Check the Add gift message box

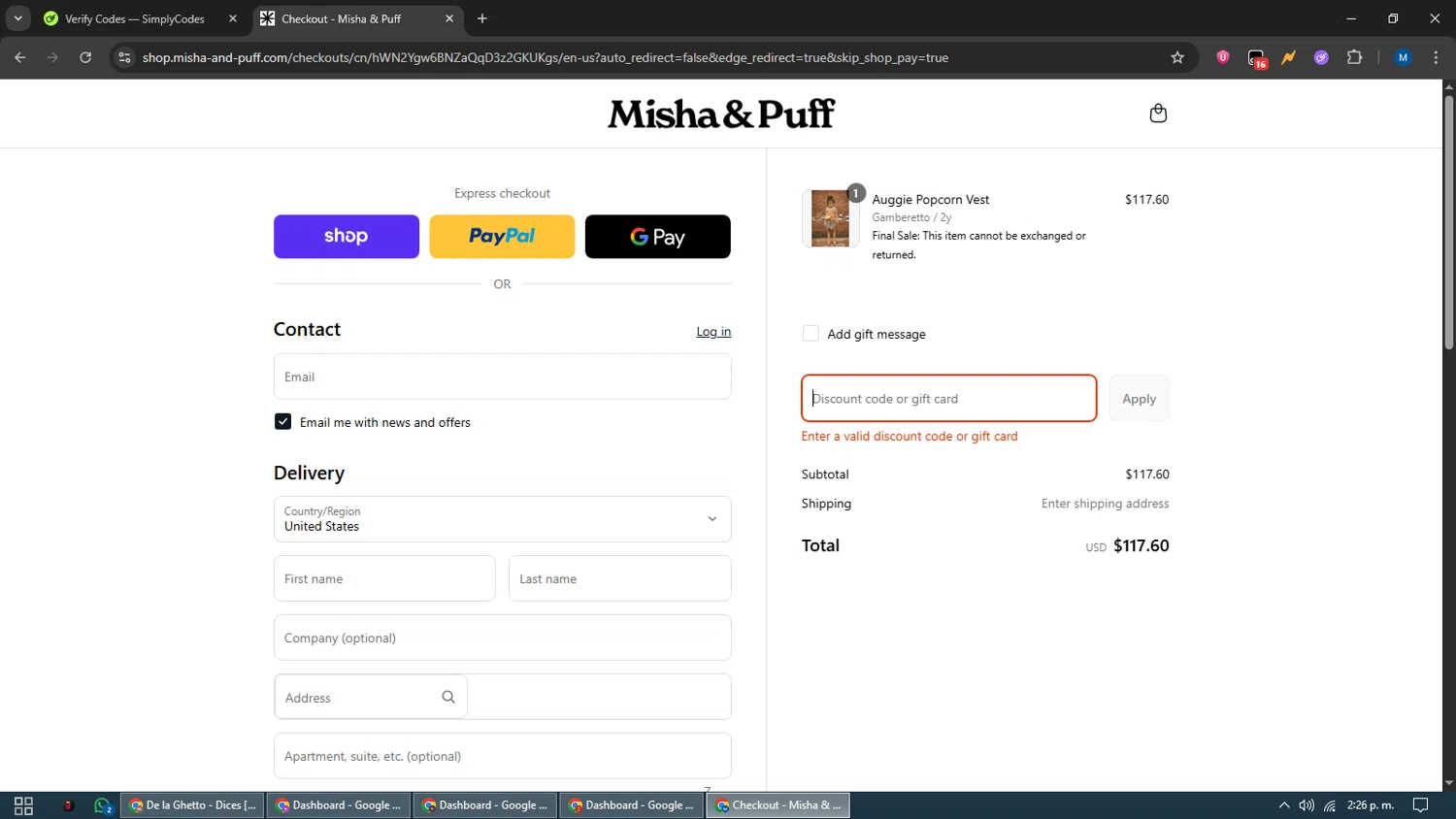click(811, 334)
